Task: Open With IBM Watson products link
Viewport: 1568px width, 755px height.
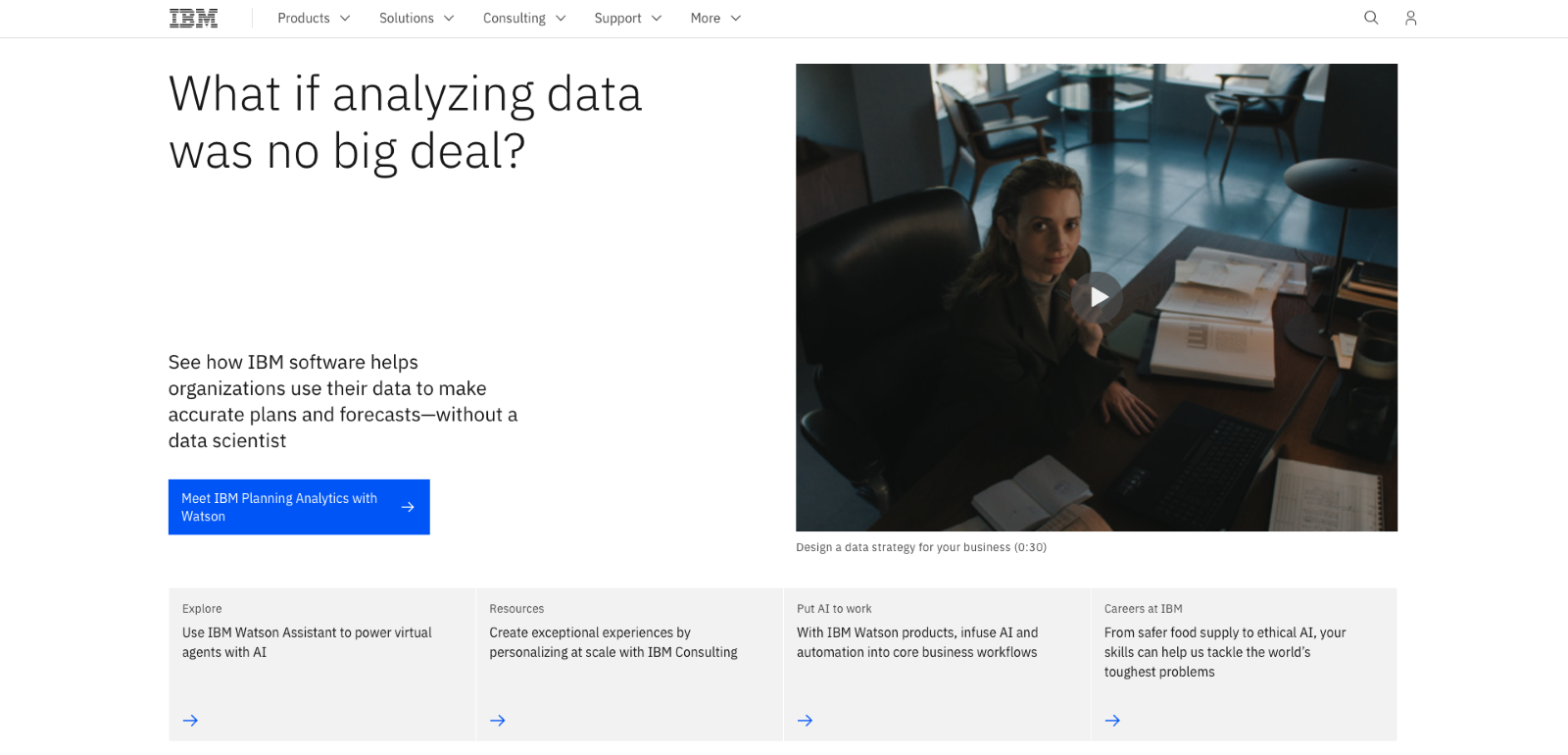Action: coord(917,642)
